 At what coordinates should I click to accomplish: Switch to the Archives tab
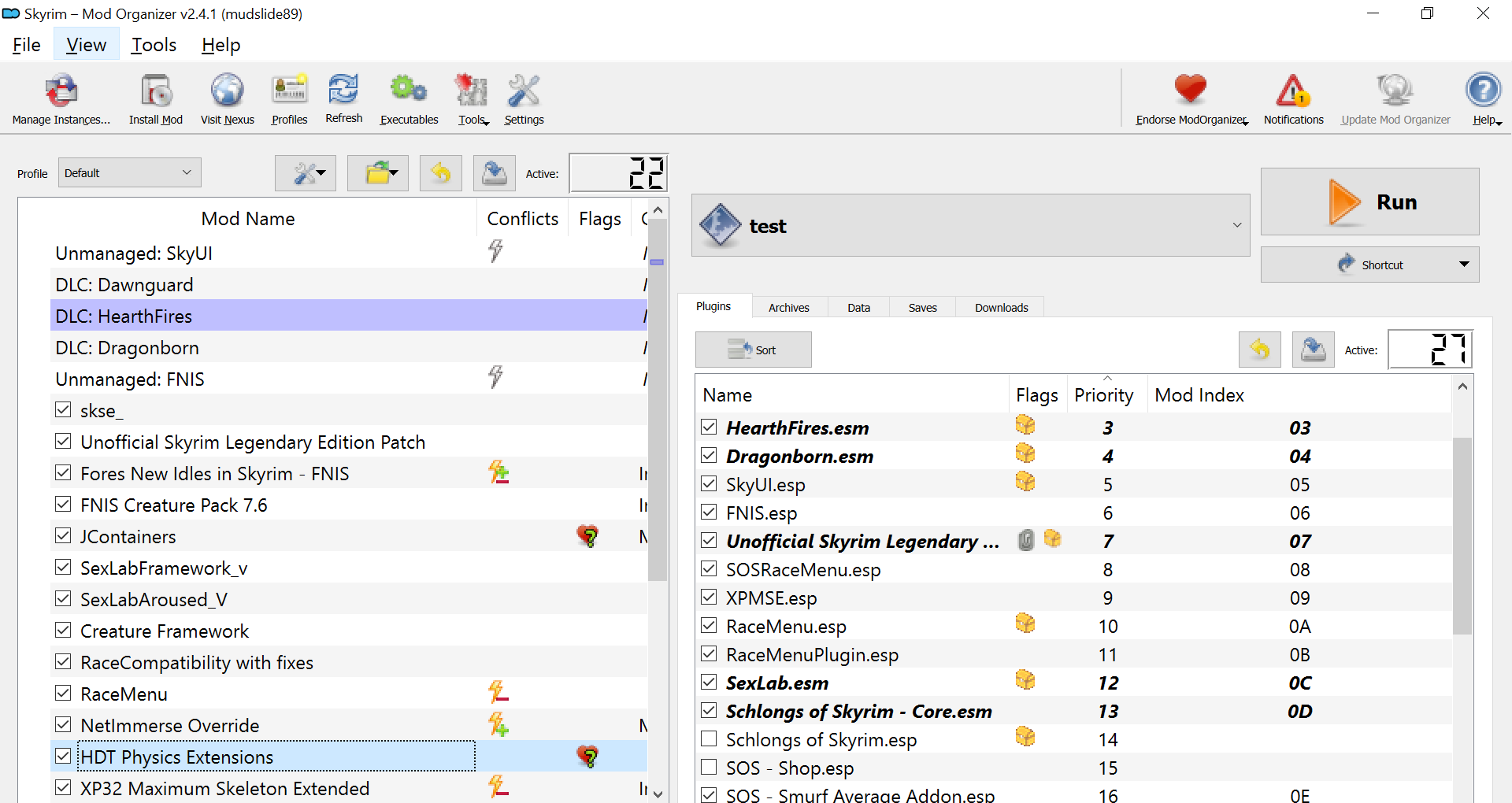point(788,307)
